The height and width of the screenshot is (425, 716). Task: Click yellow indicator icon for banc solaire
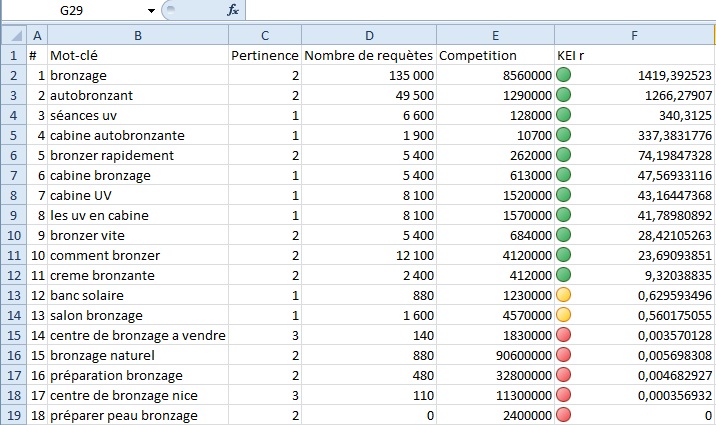[x=564, y=295]
